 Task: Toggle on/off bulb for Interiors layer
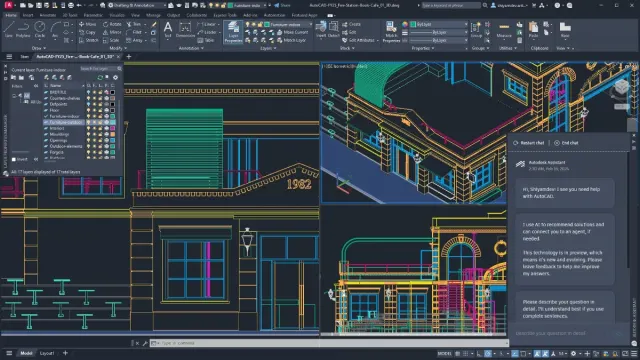(x=88, y=128)
